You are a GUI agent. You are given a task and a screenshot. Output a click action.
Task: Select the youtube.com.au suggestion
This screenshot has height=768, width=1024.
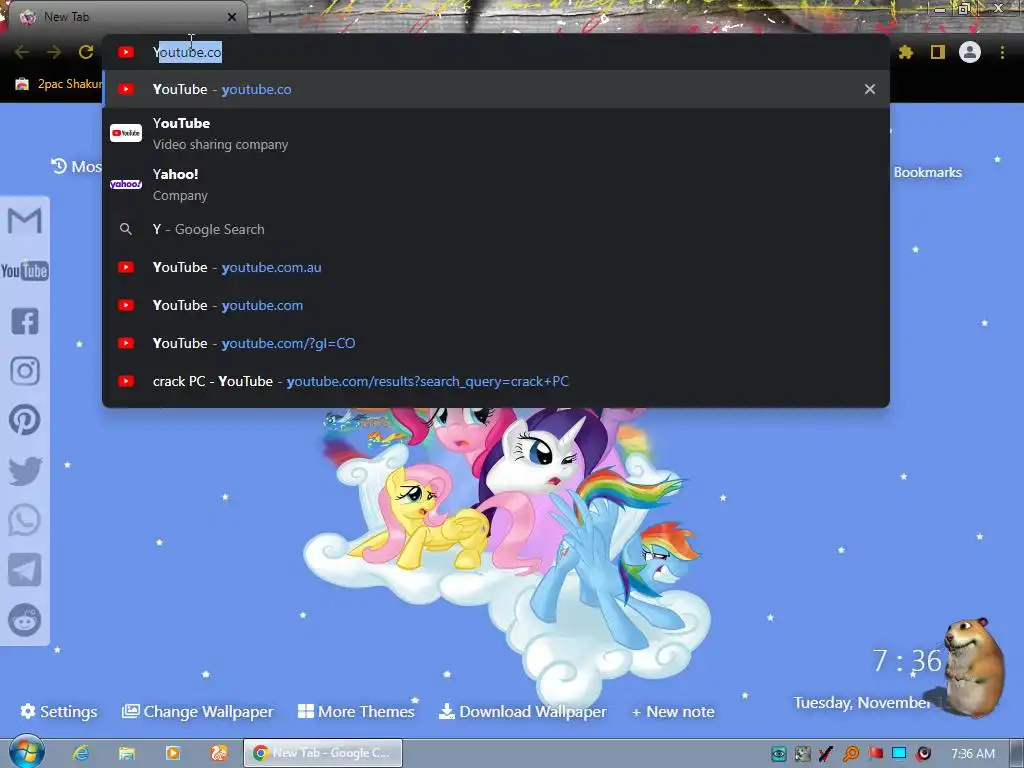[496, 267]
